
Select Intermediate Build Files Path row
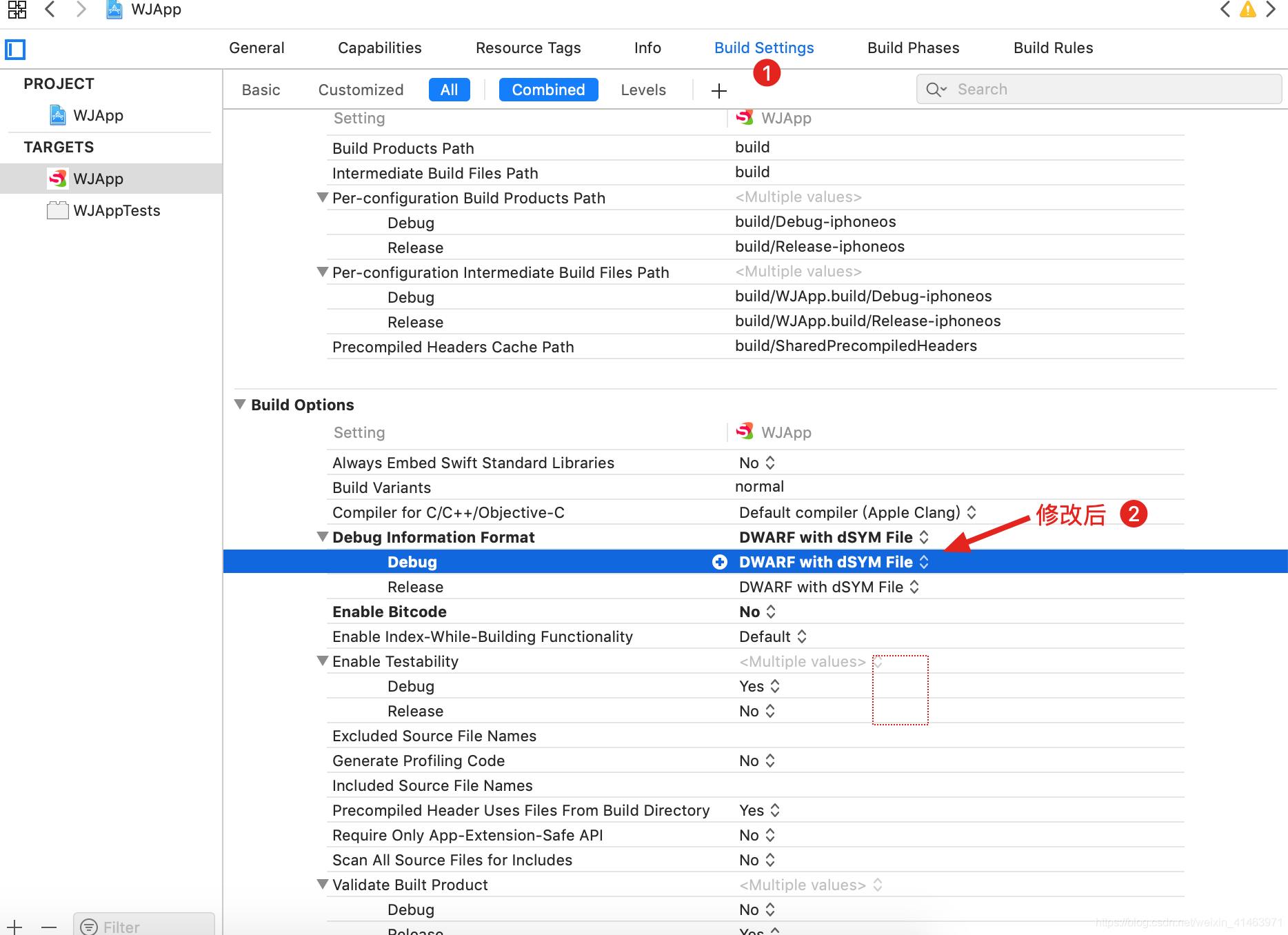click(x=756, y=173)
